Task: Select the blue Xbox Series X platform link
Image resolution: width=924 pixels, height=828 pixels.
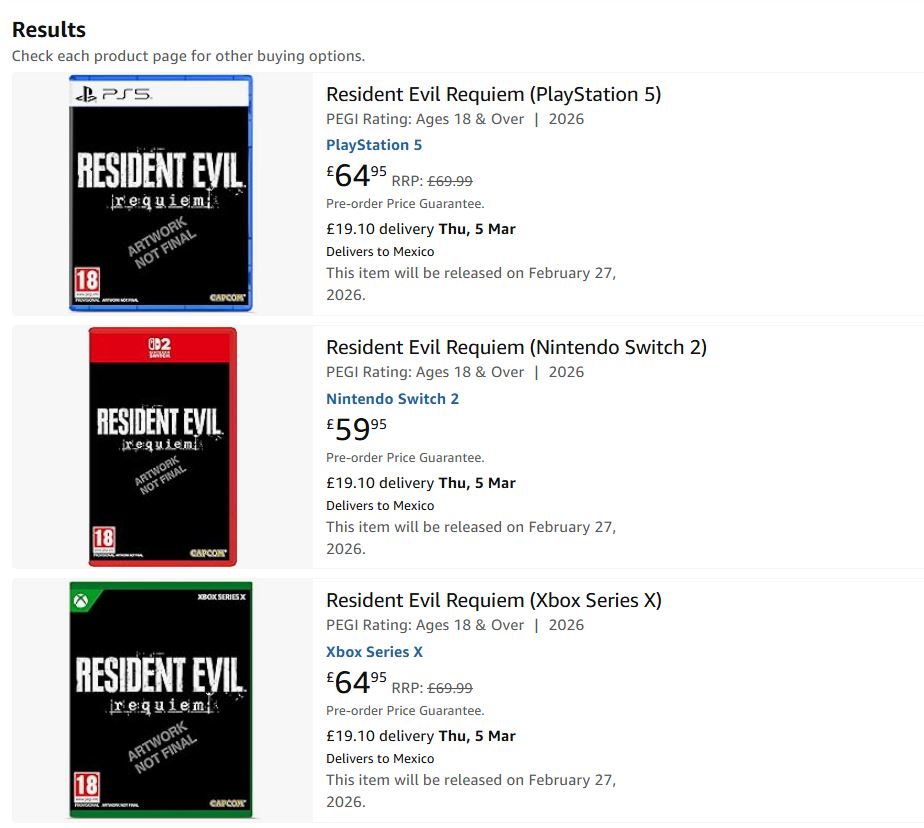Action: click(x=374, y=652)
